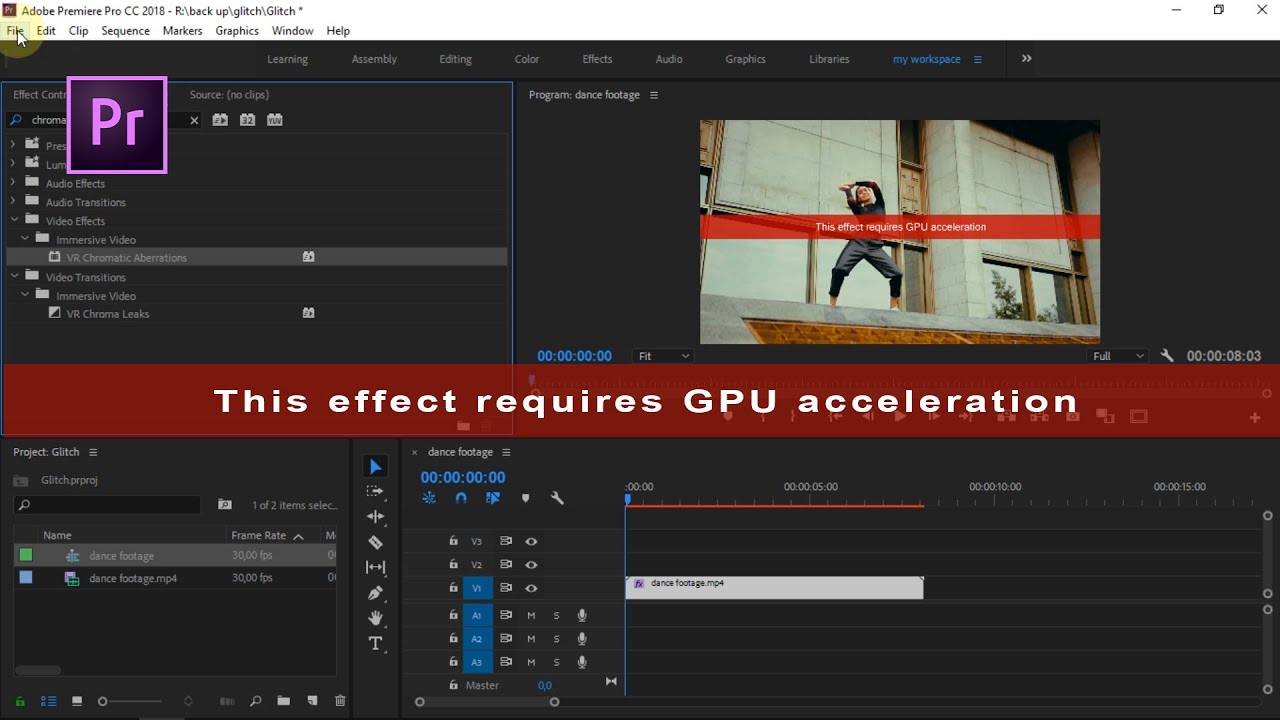
Task: Toggle V2 track output eye
Action: click(x=531, y=565)
